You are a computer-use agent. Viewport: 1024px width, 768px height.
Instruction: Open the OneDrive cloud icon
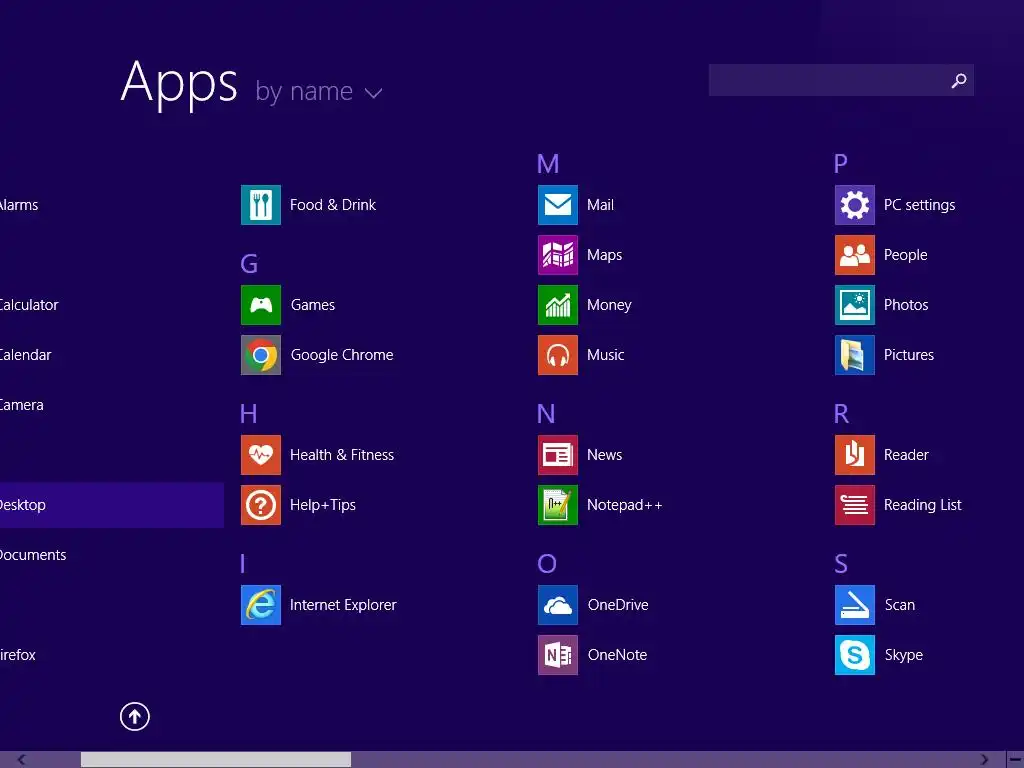click(558, 605)
